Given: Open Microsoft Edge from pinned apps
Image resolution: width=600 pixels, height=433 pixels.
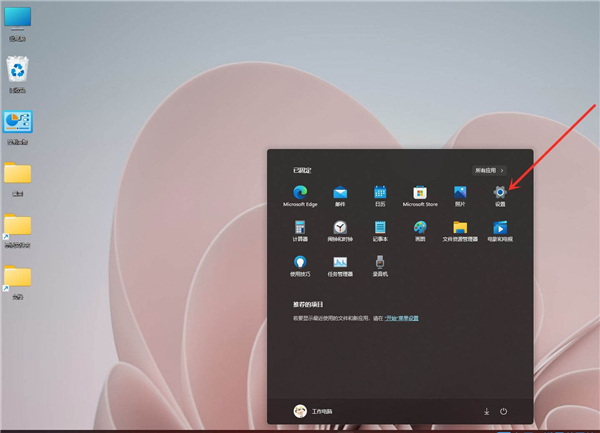Looking at the screenshot, I should tap(300, 196).
